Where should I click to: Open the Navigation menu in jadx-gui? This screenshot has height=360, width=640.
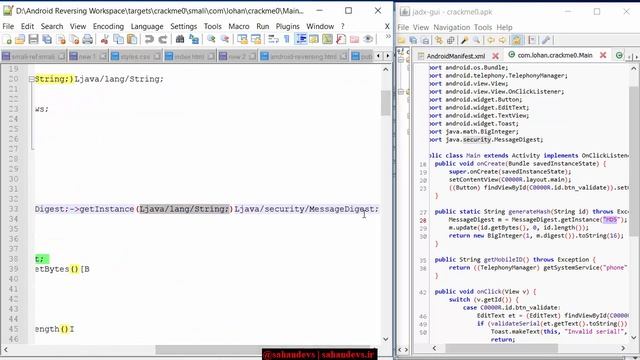pyautogui.click(x=451, y=27)
